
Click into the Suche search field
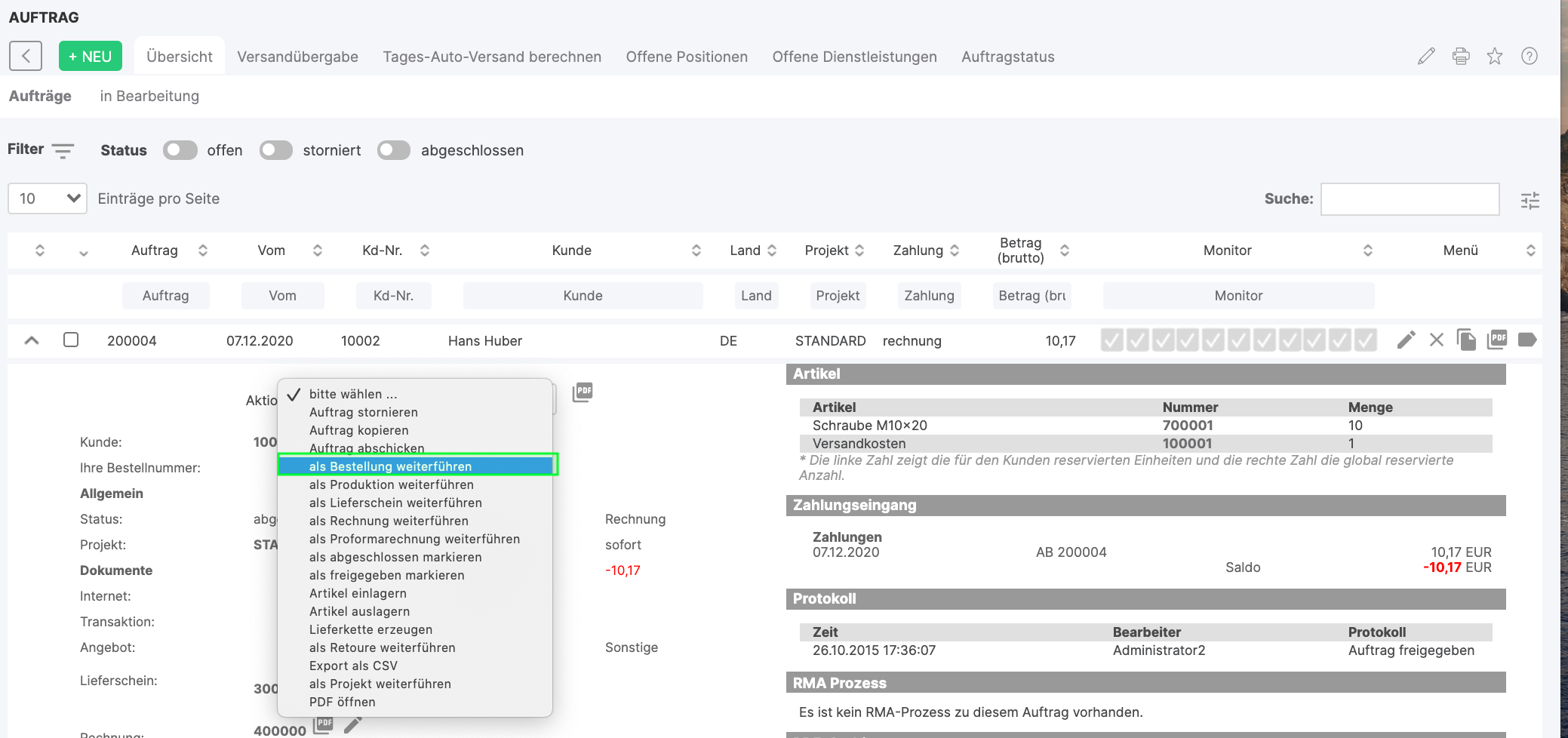pos(1410,199)
